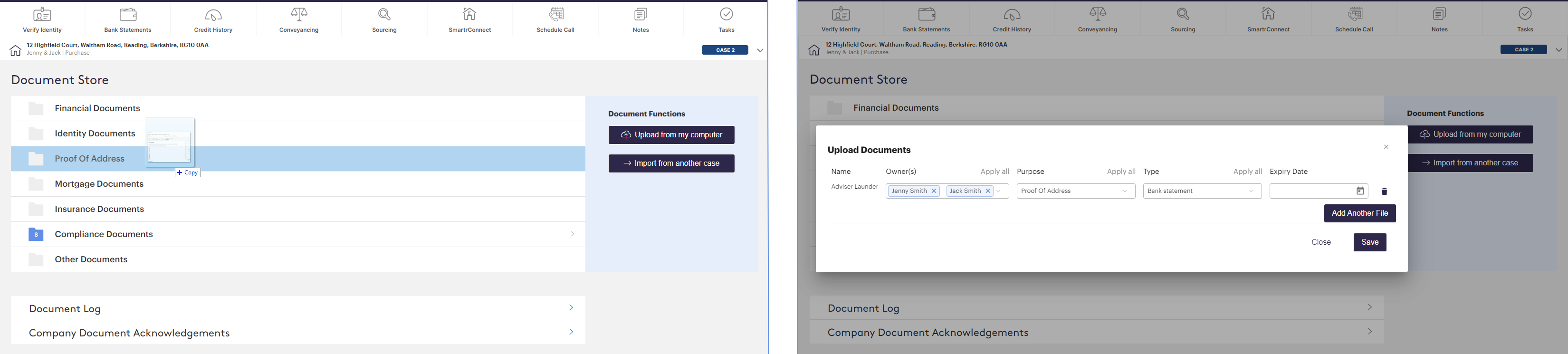Save the uploaded documents
This screenshot has width=1568, height=354.
[1369, 242]
